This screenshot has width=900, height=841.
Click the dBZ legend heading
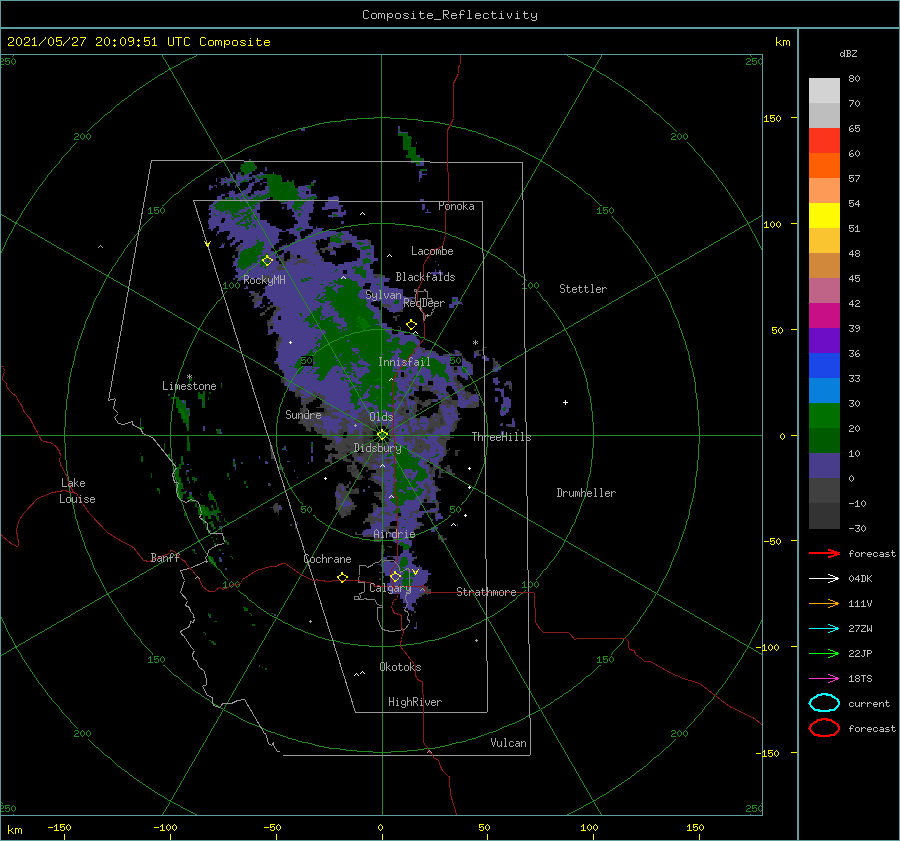[x=848, y=53]
